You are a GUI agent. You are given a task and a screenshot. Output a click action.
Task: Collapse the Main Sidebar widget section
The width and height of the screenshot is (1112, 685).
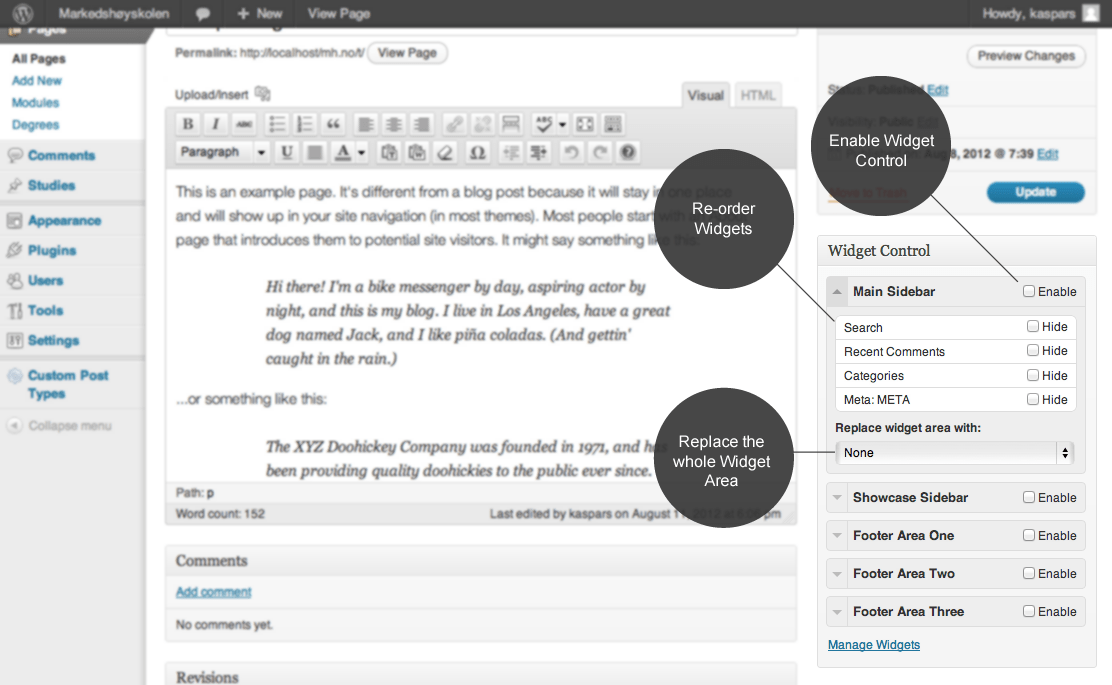click(837, 291)
